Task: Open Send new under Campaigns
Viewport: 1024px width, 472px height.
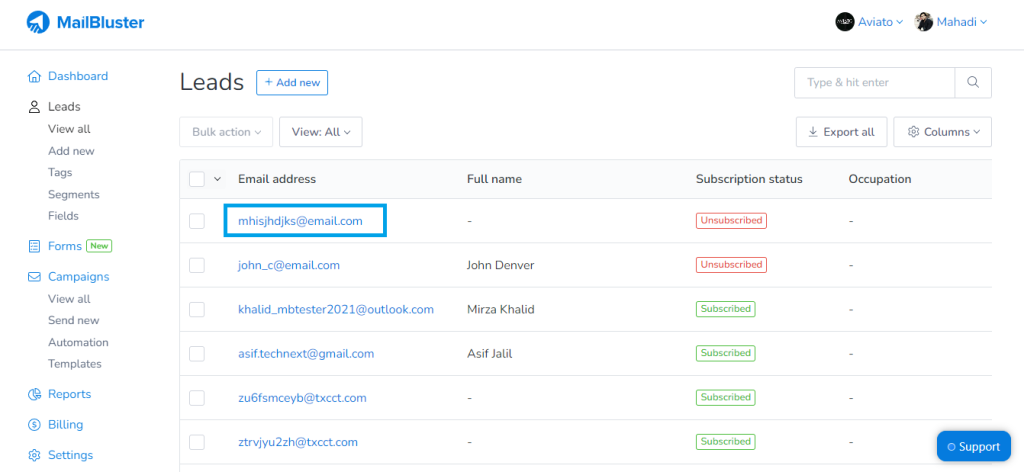Action: (x=74, y=321)
